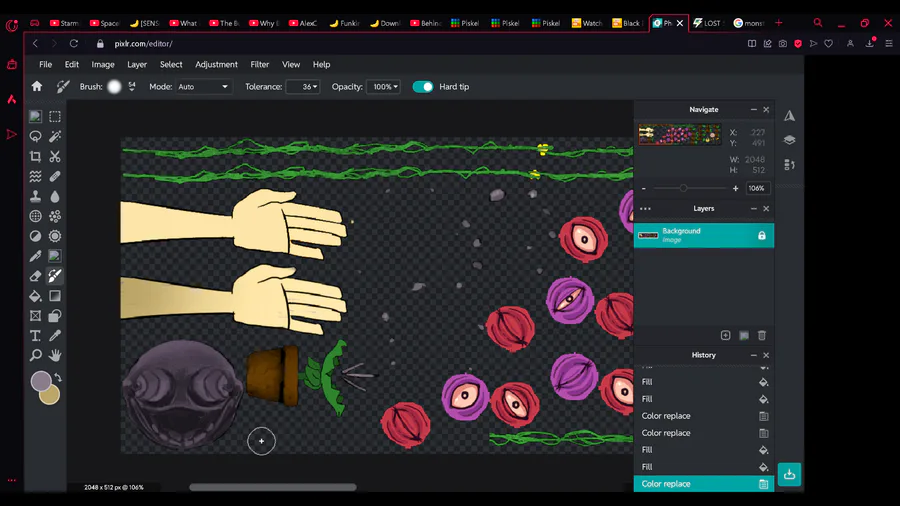The image size is (900, 506).
Task: Select the Blur droplet tool
Action: point(55,196)
